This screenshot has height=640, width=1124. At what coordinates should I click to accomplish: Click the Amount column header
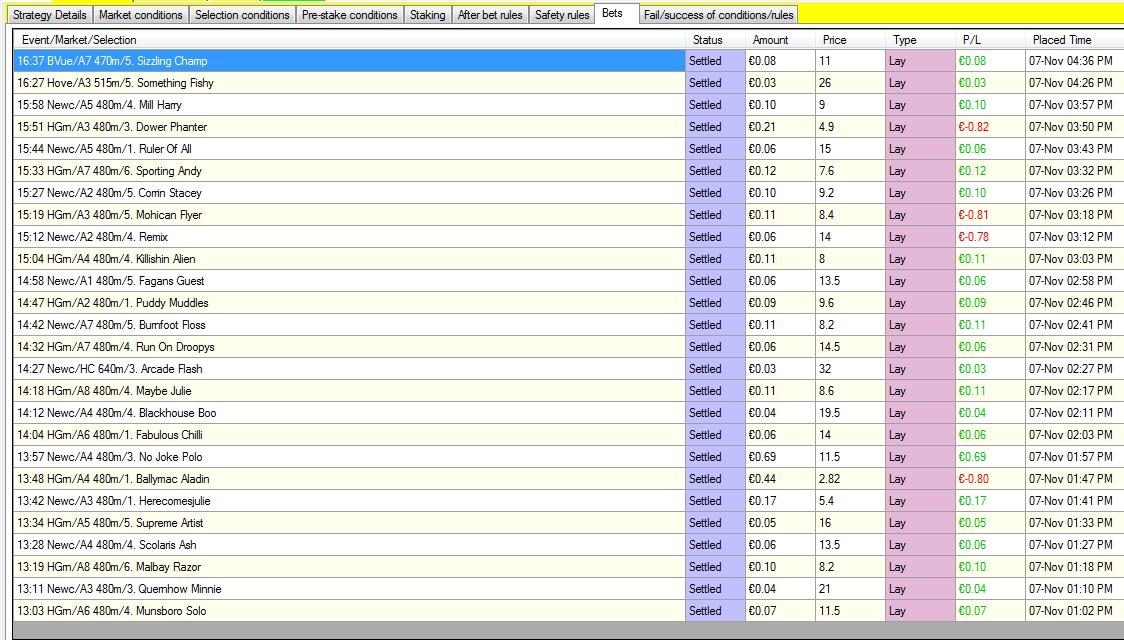[780, 39]
